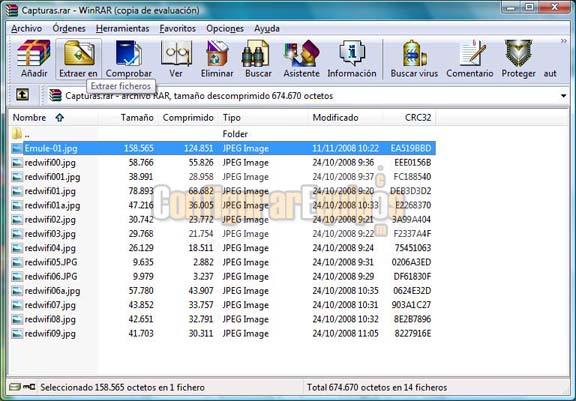Click the address bar archive path field
Screen dimensions: 576x401
(307, 96)
